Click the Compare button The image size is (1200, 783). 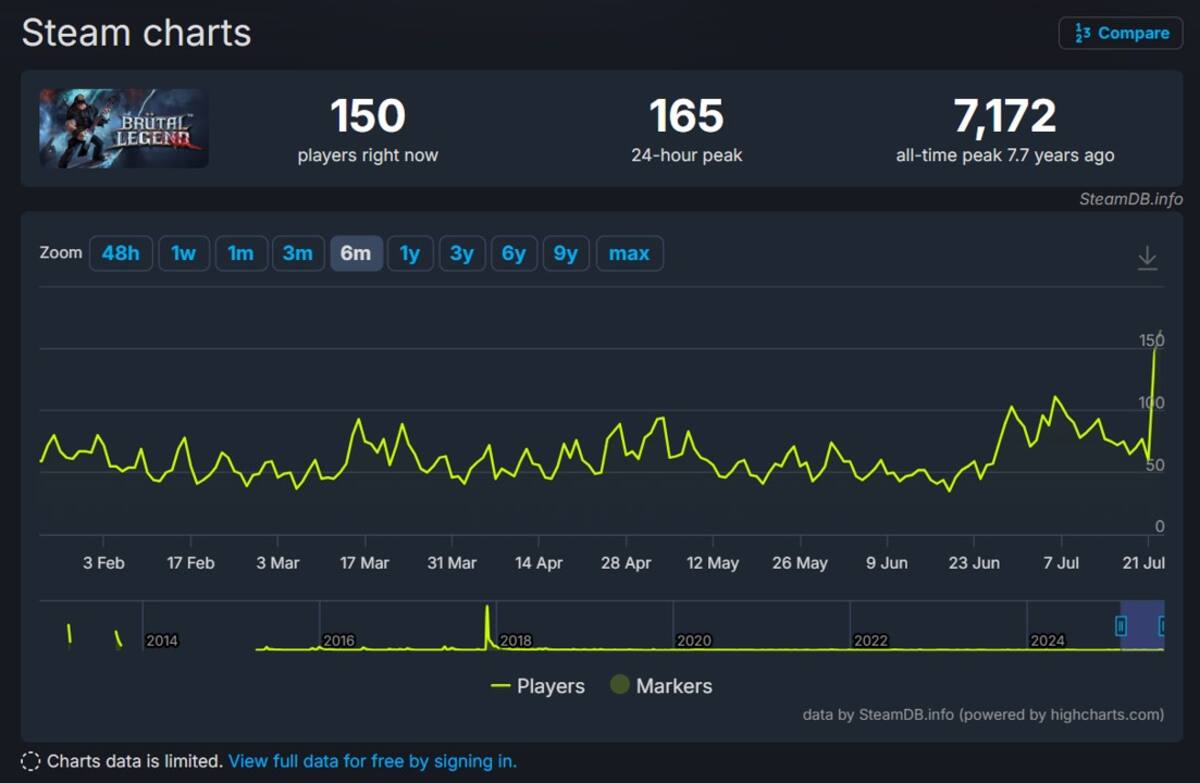pos(1120,33)
